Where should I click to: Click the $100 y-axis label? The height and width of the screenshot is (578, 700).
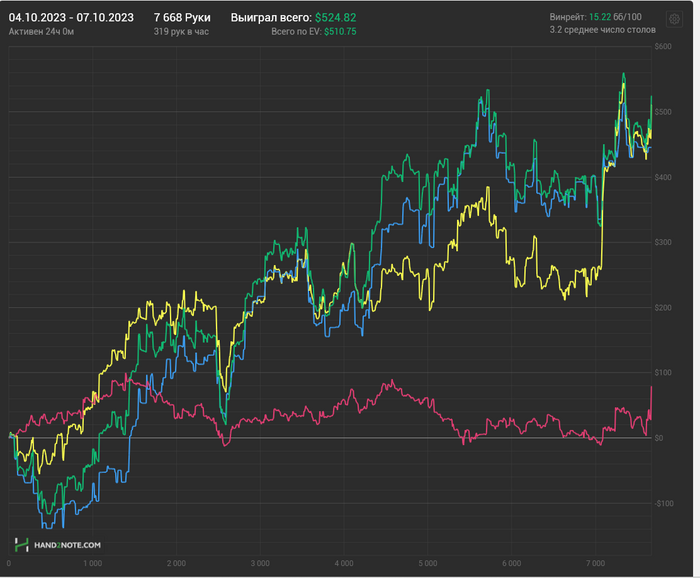pos(663,373)
